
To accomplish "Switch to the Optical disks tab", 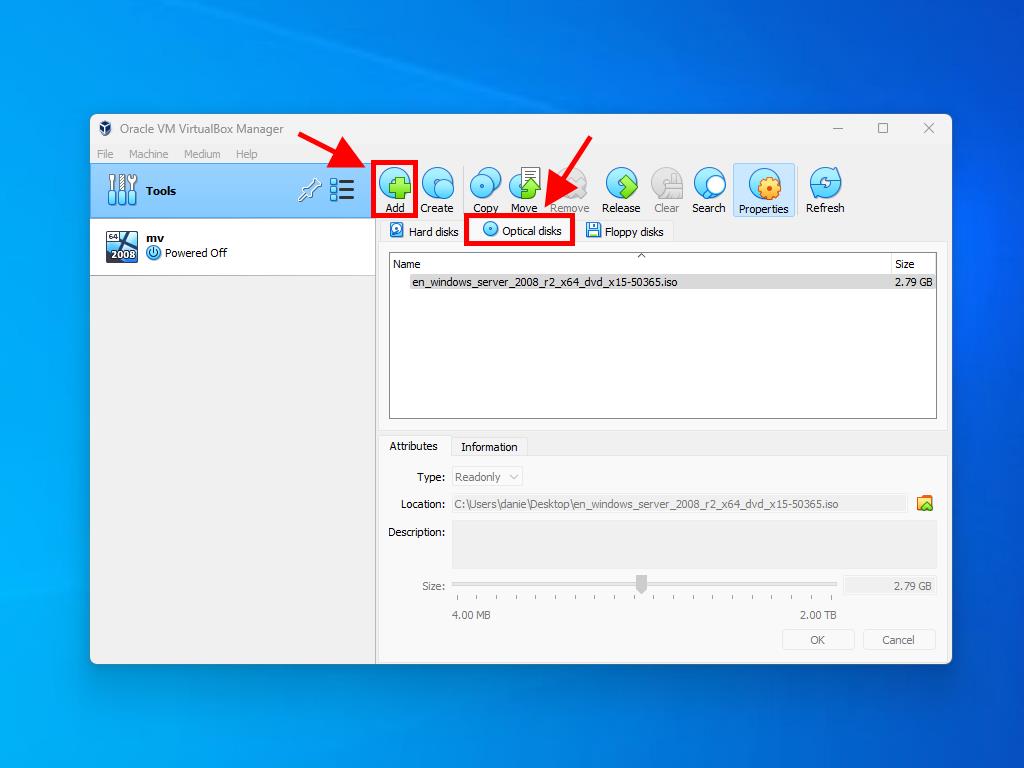I will tap(520, 231).
